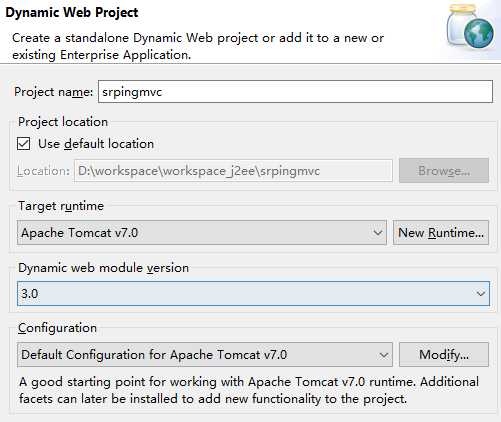The height and width of the screenshot is (422, 501).
Task: Open the Apache Tomcat v7.0 target runtime combo box
Action: pyautogui.click(x=202, y=232)
